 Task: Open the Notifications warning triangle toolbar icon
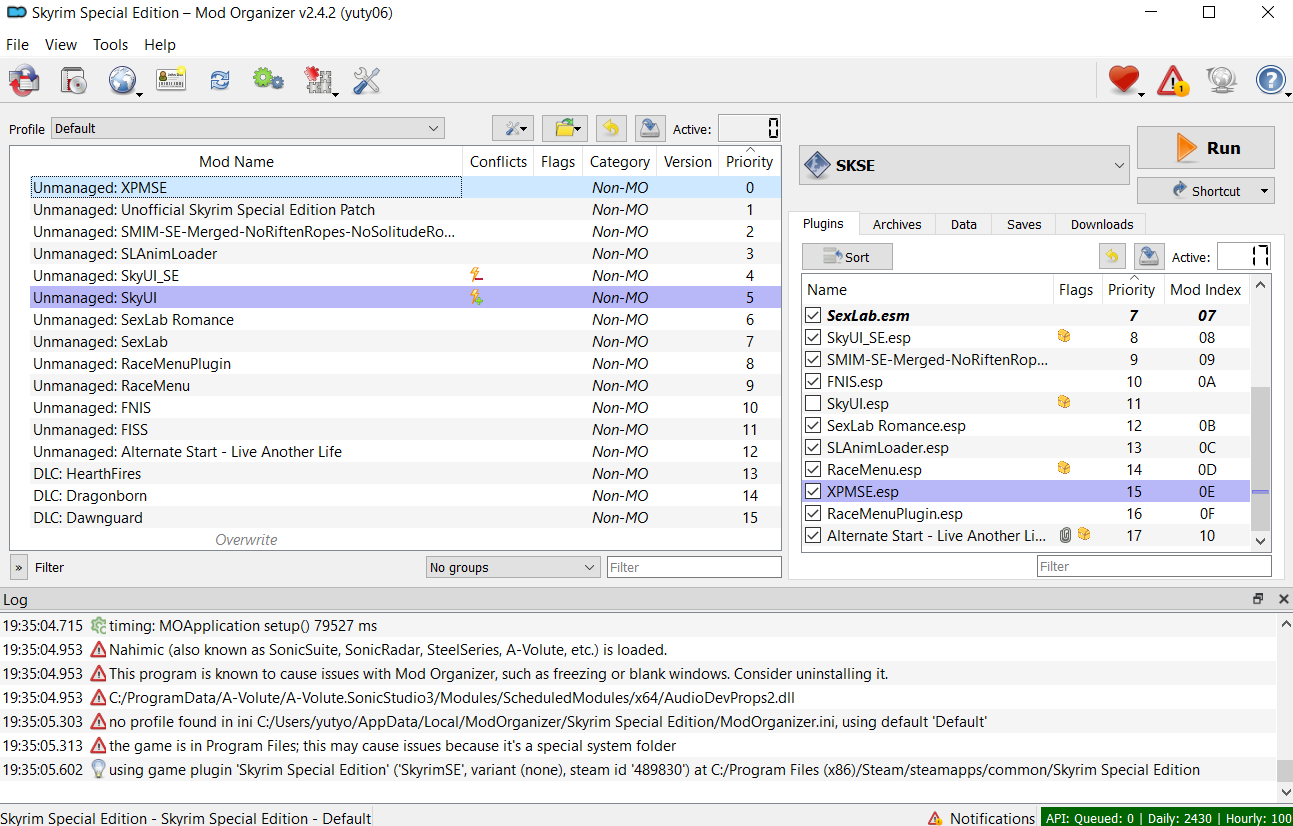pyautogui.click(x=1173, y=80)
